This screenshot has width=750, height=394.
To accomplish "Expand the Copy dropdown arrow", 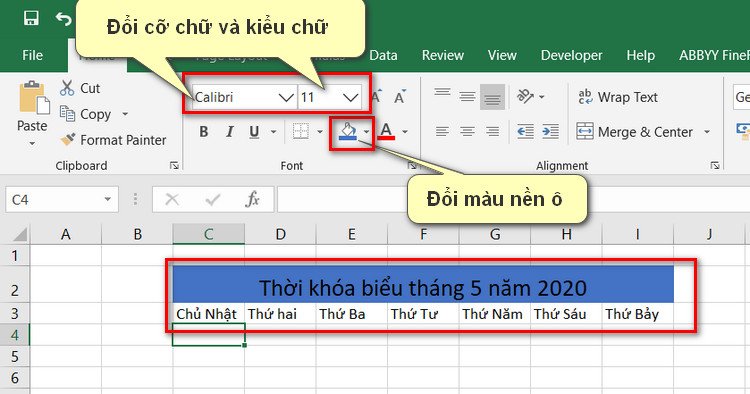I will pos(125,114).
